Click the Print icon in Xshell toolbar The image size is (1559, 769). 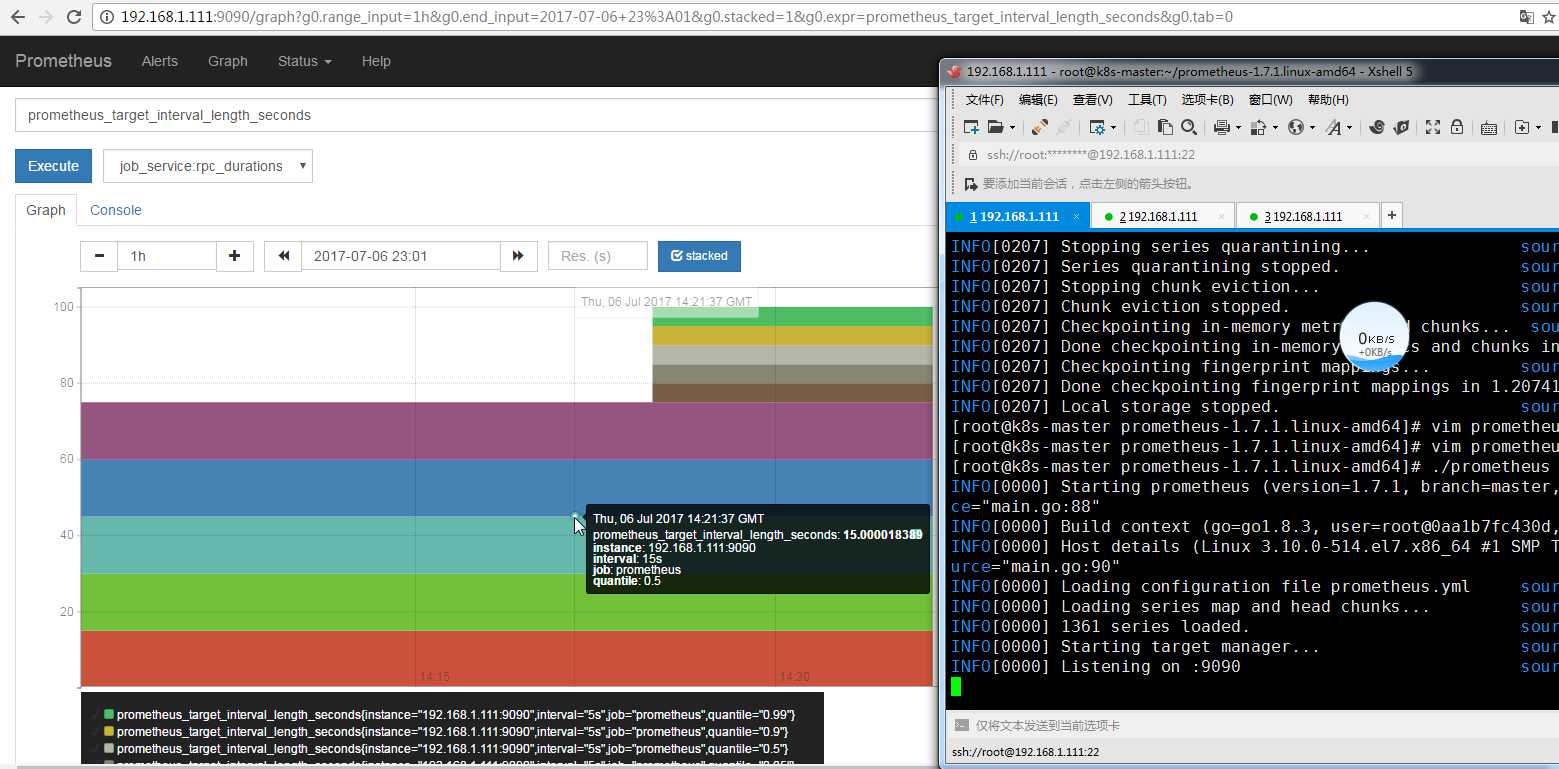pyautogui.click(x=1221, y=127)
